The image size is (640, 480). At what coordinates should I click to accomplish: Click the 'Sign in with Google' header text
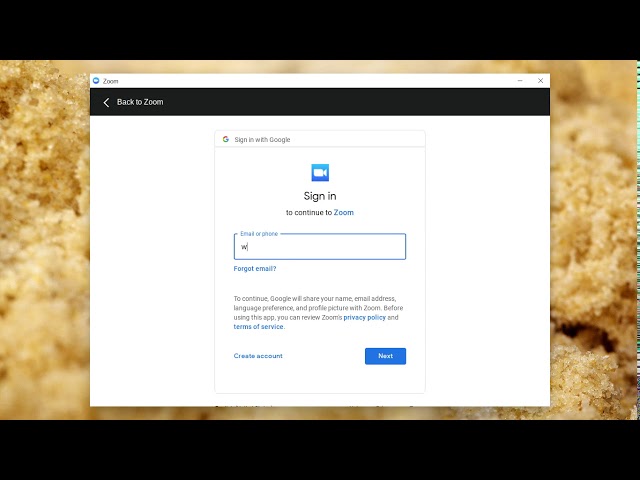point(262,140)
